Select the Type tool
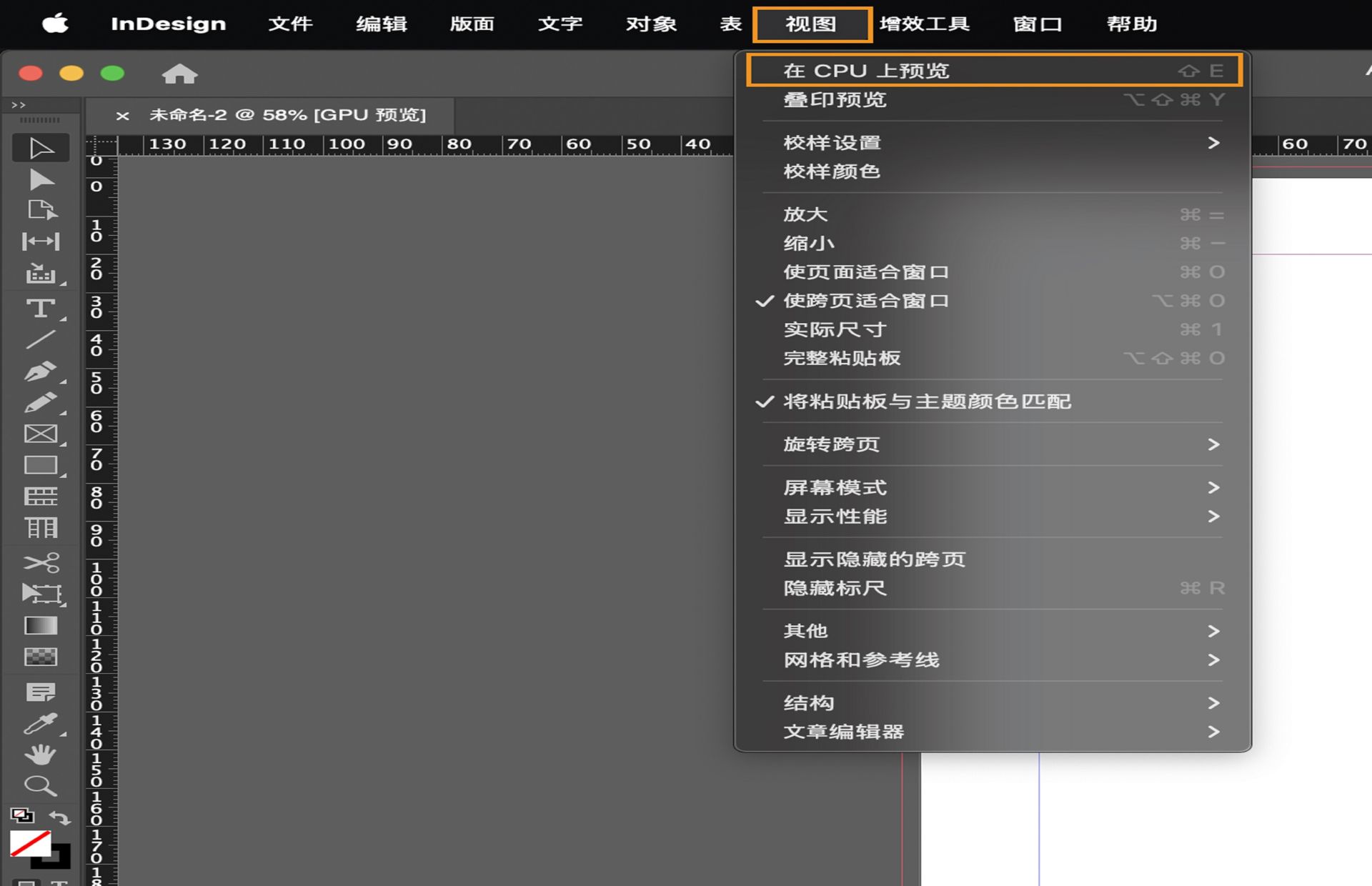Image resolution: width=1372 pixels, height=886 pixels. click(x=41, y=307)
